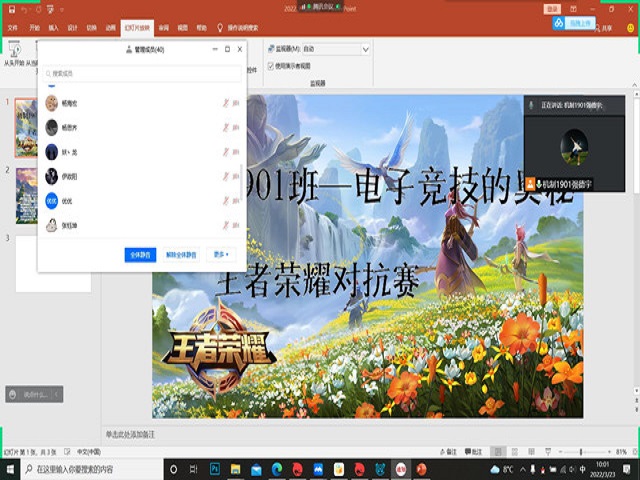This screenshot has width=640, height=480.
Task: Click the zoom in plus button
Action: point(609,452)
